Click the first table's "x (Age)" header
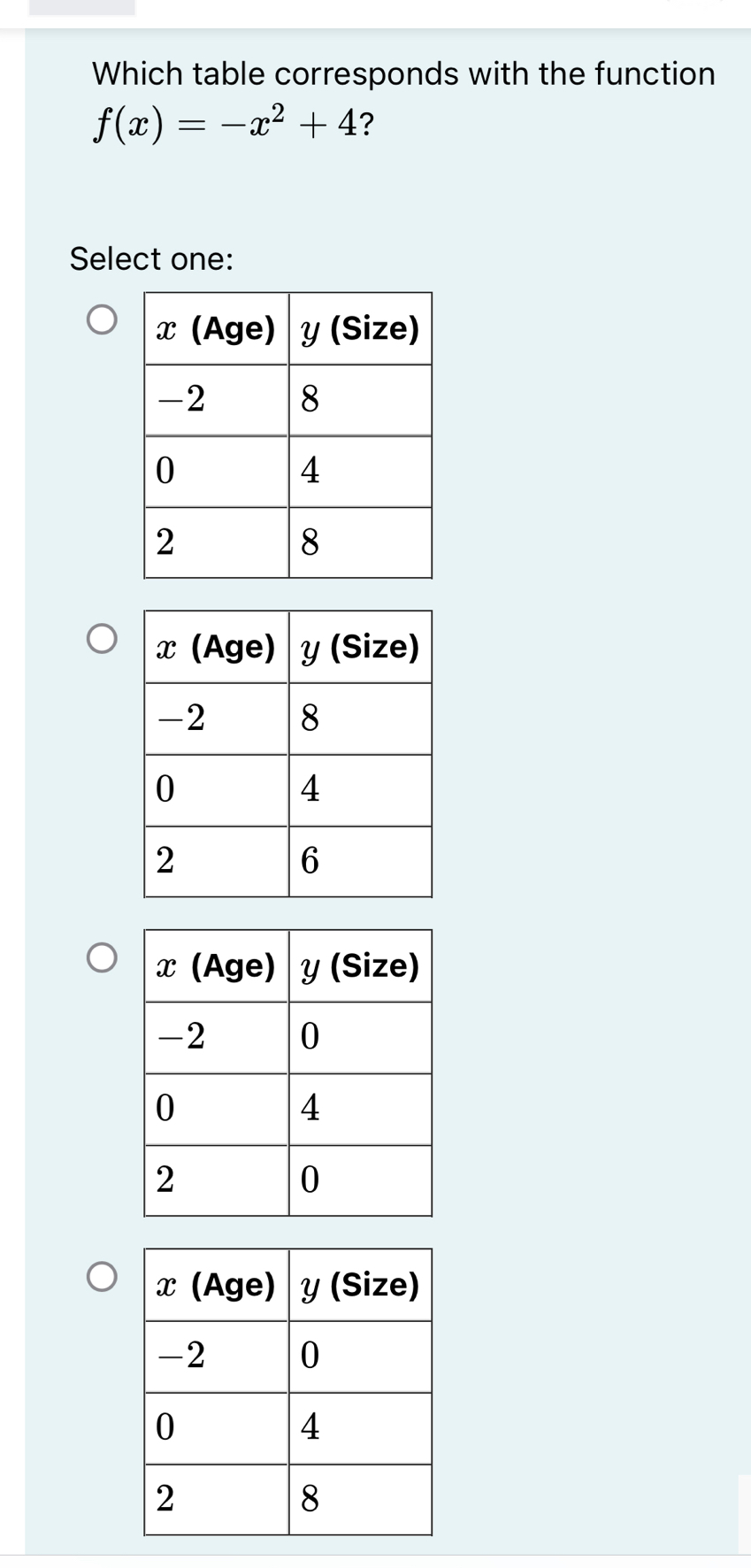 [x=216, y=328]
